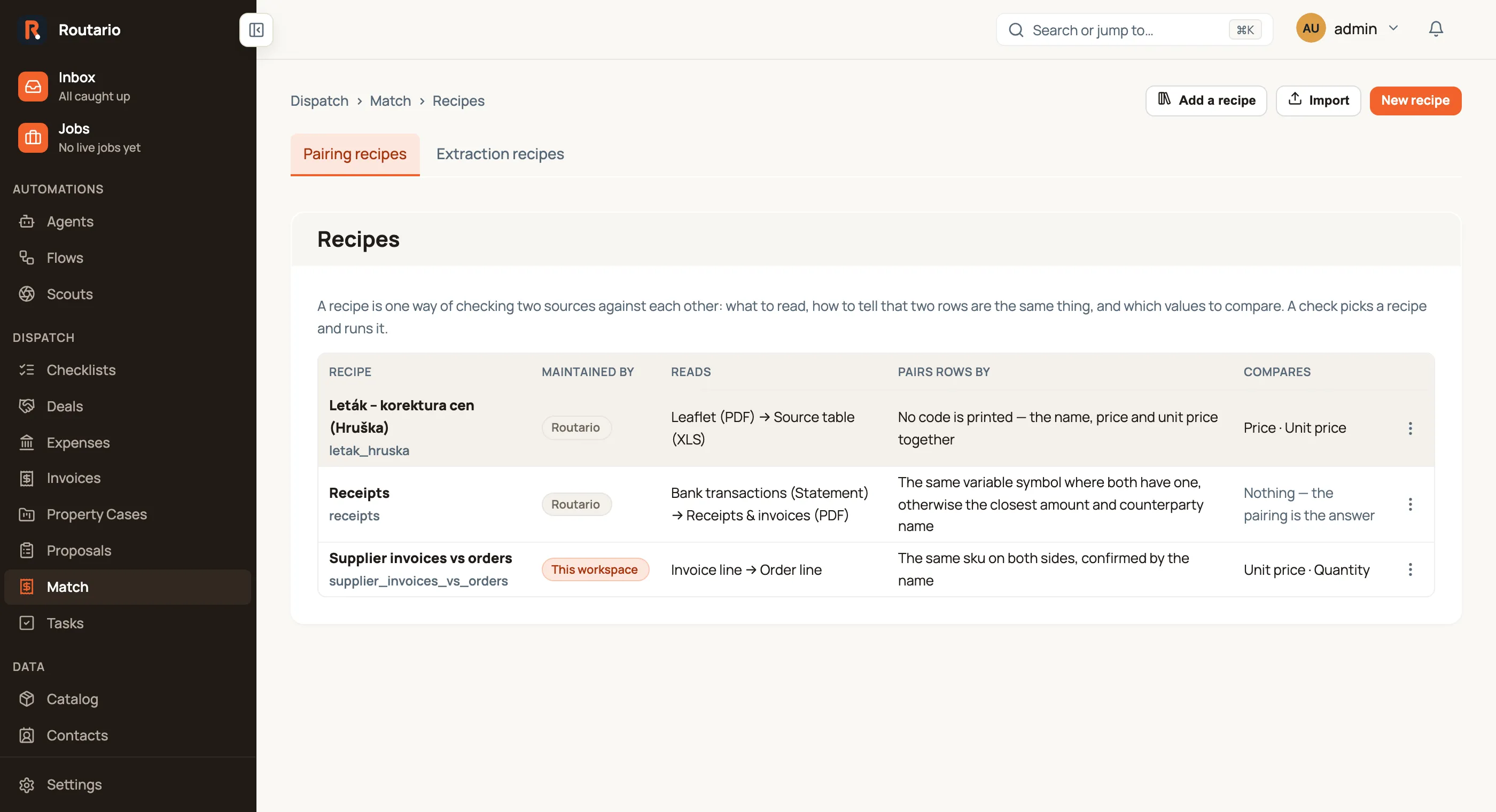Go to Property Cases

tap(128, 514)
